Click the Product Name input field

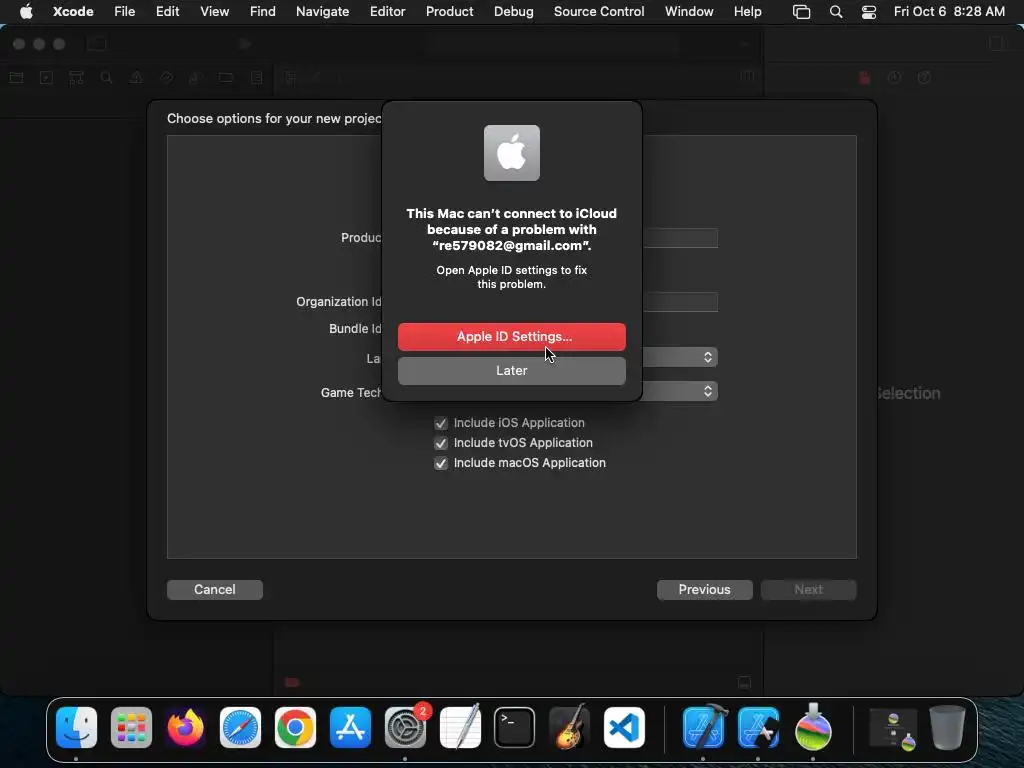(680, 238)
